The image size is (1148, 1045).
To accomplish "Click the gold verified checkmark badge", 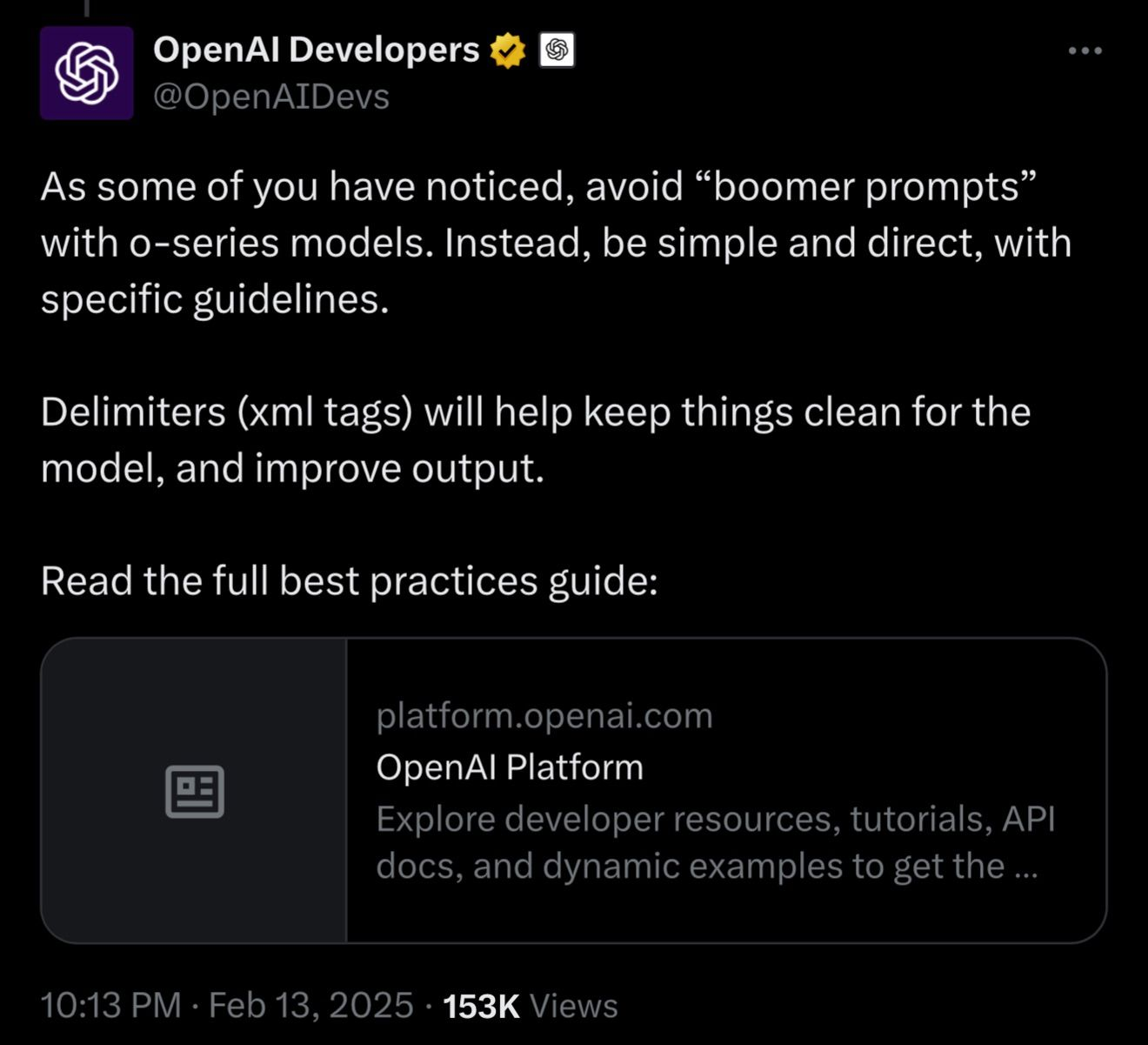I will point(508,50).
